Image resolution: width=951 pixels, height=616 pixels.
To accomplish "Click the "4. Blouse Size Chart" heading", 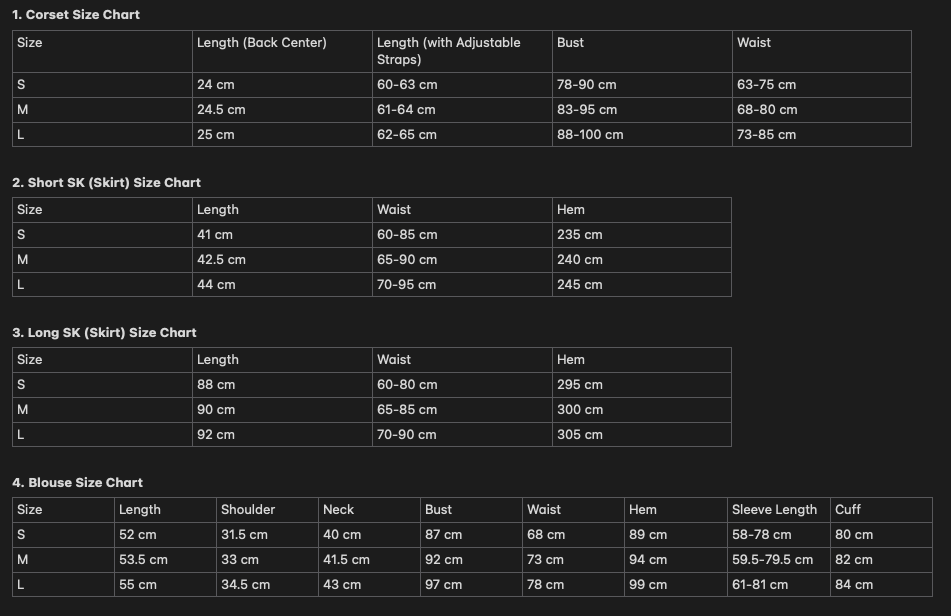I will click(x=78, y=483).
